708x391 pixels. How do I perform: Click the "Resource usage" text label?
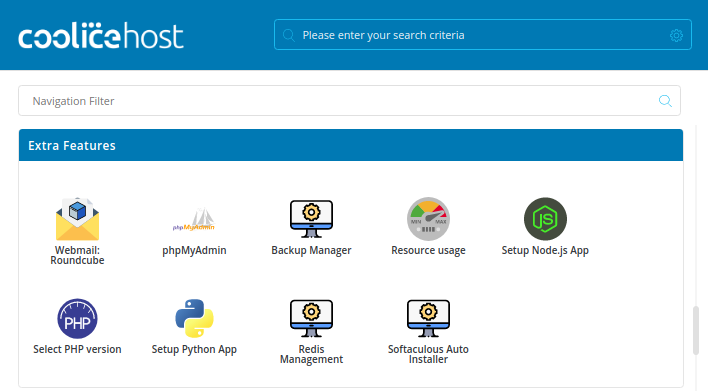point(428,250)
